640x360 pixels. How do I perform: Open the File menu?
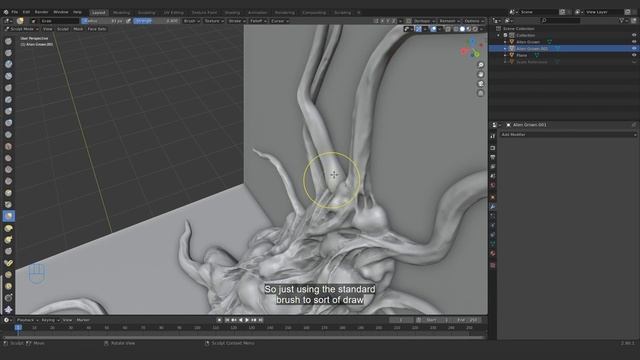[x=15, y=12]
